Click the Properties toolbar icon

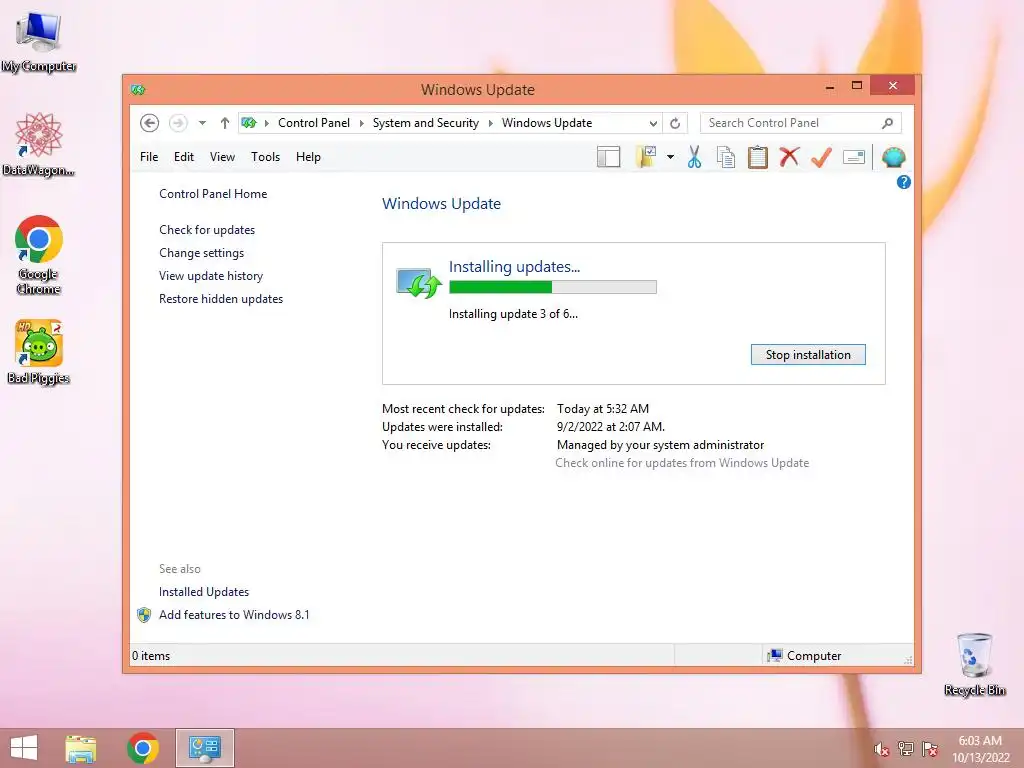pyautogui.click(x=854, y=157)
